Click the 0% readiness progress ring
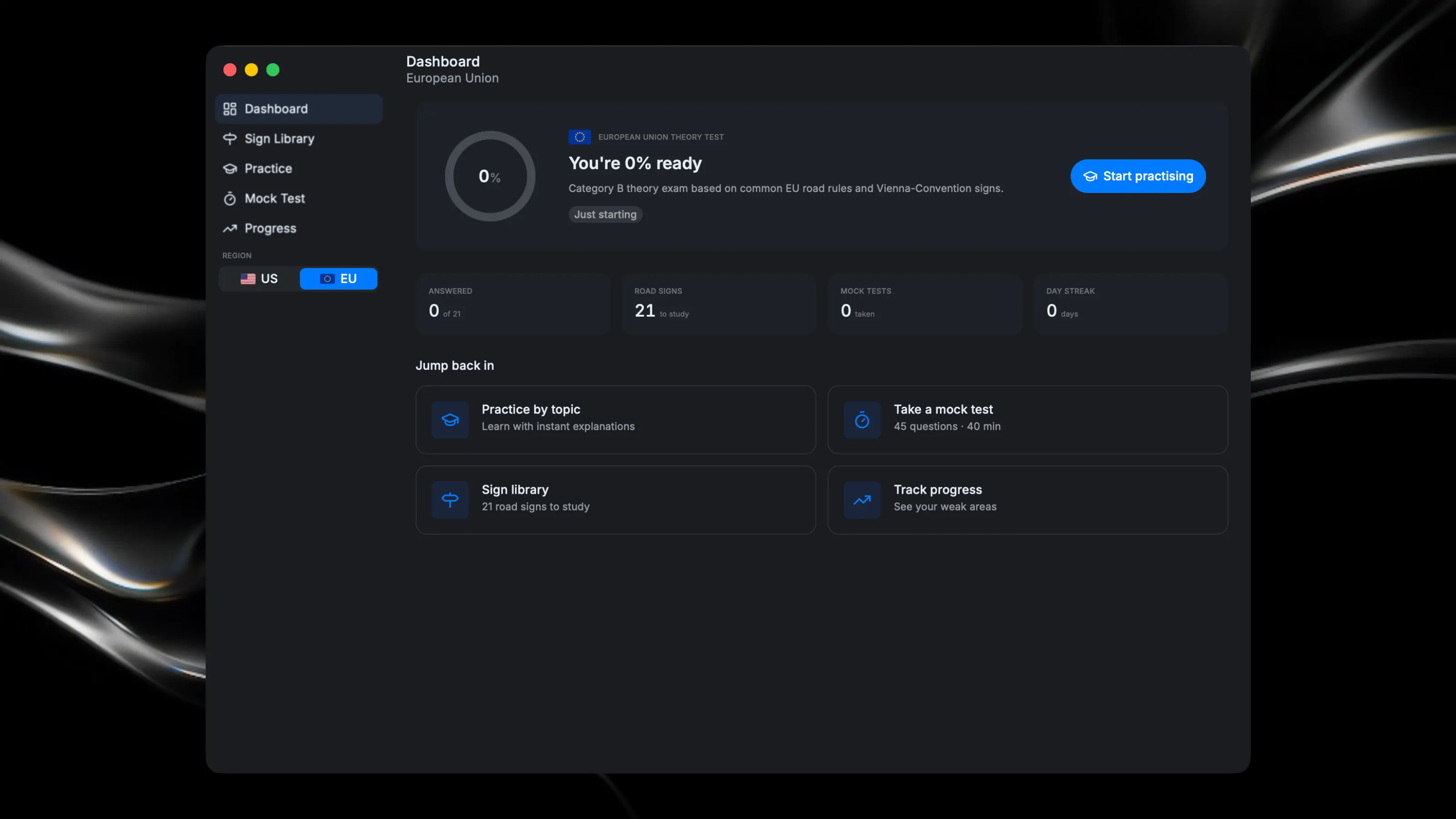 [490, 177]
